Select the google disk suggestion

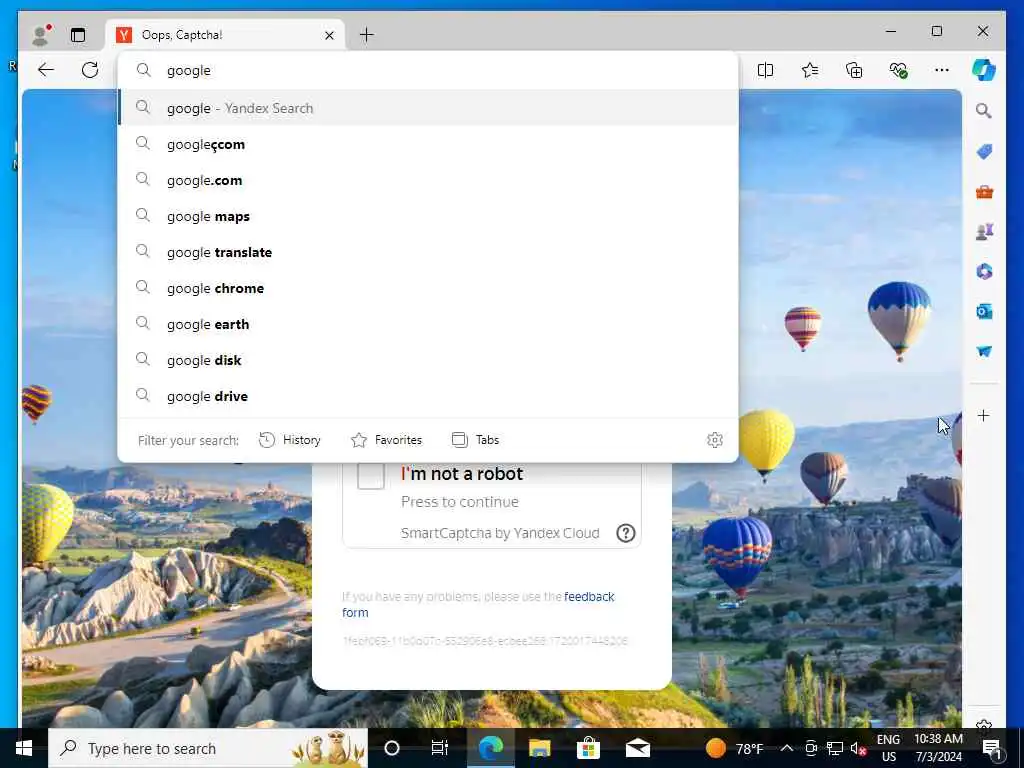coord(428,359)
